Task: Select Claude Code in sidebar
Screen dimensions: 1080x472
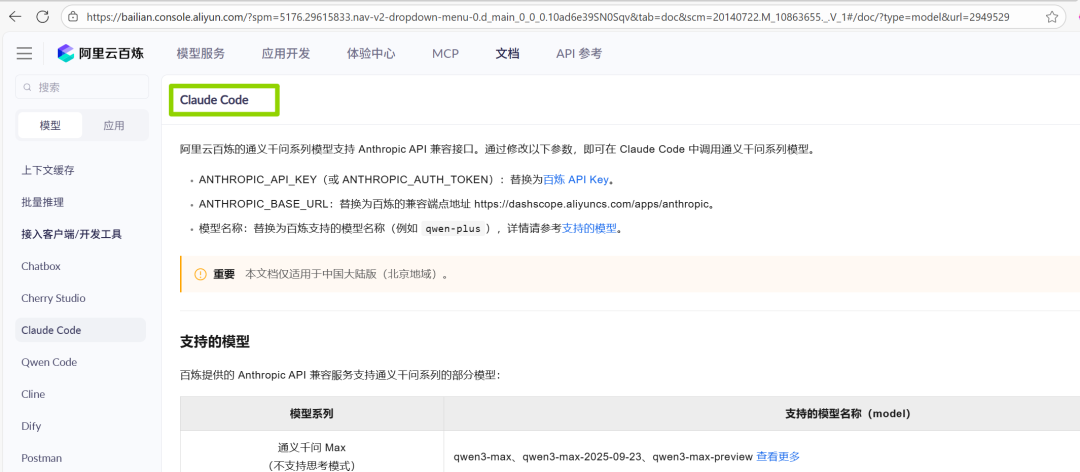Action: pos(81,330)
